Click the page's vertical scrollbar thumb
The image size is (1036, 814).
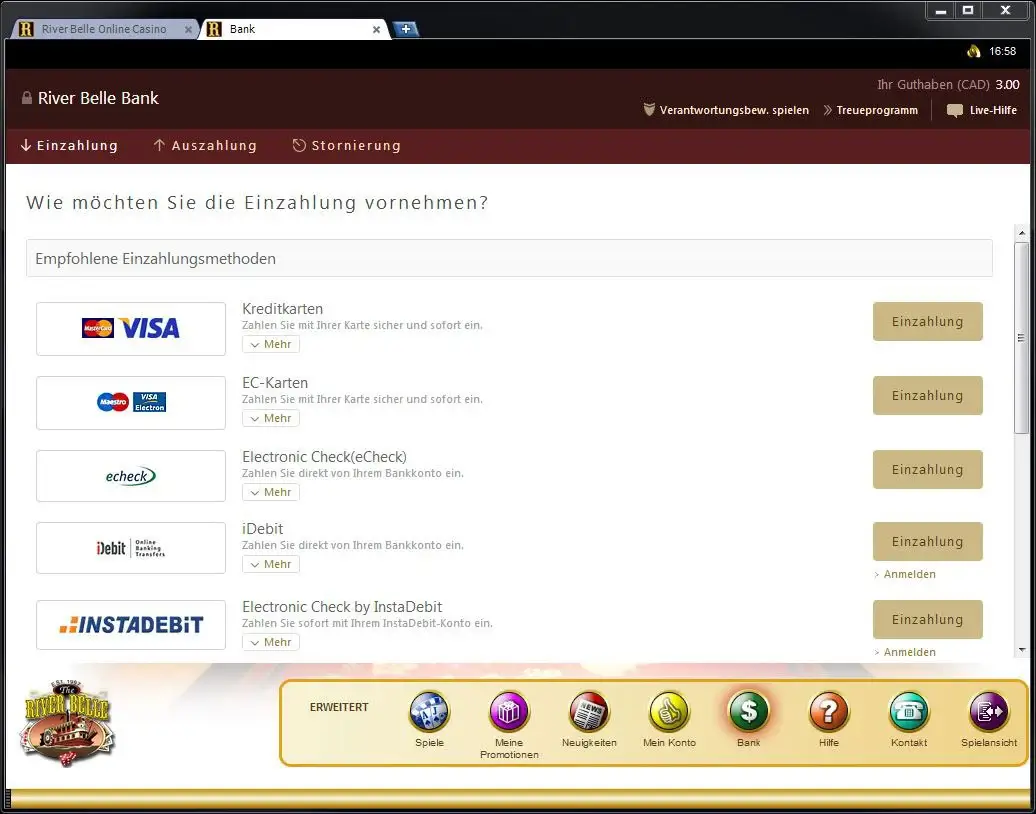point(1021,337)
